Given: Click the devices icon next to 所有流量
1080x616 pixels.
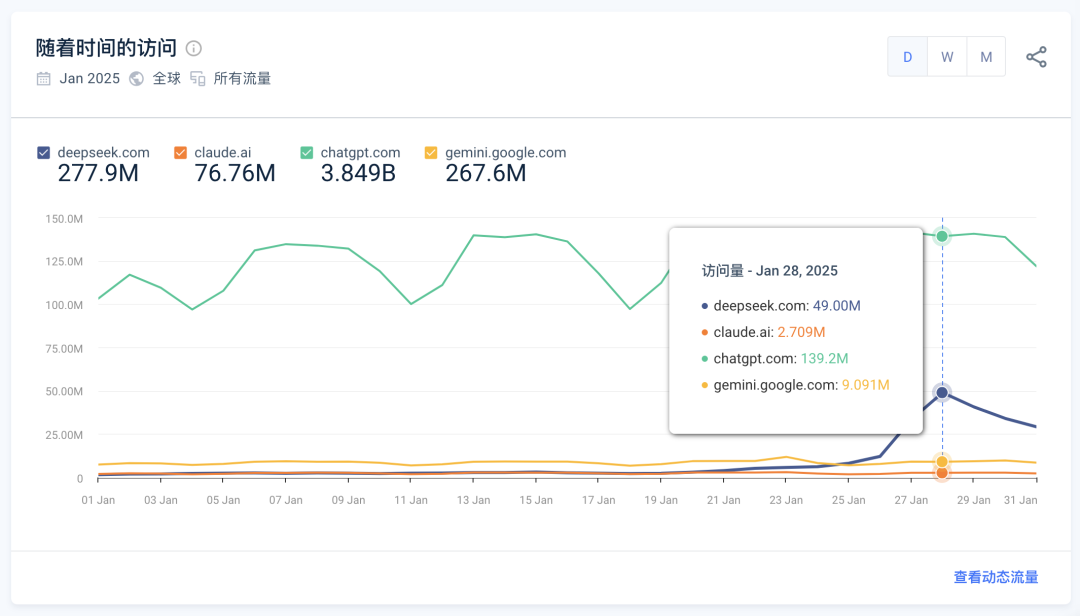Looking at the screenshot, I should tap(198, 79).
